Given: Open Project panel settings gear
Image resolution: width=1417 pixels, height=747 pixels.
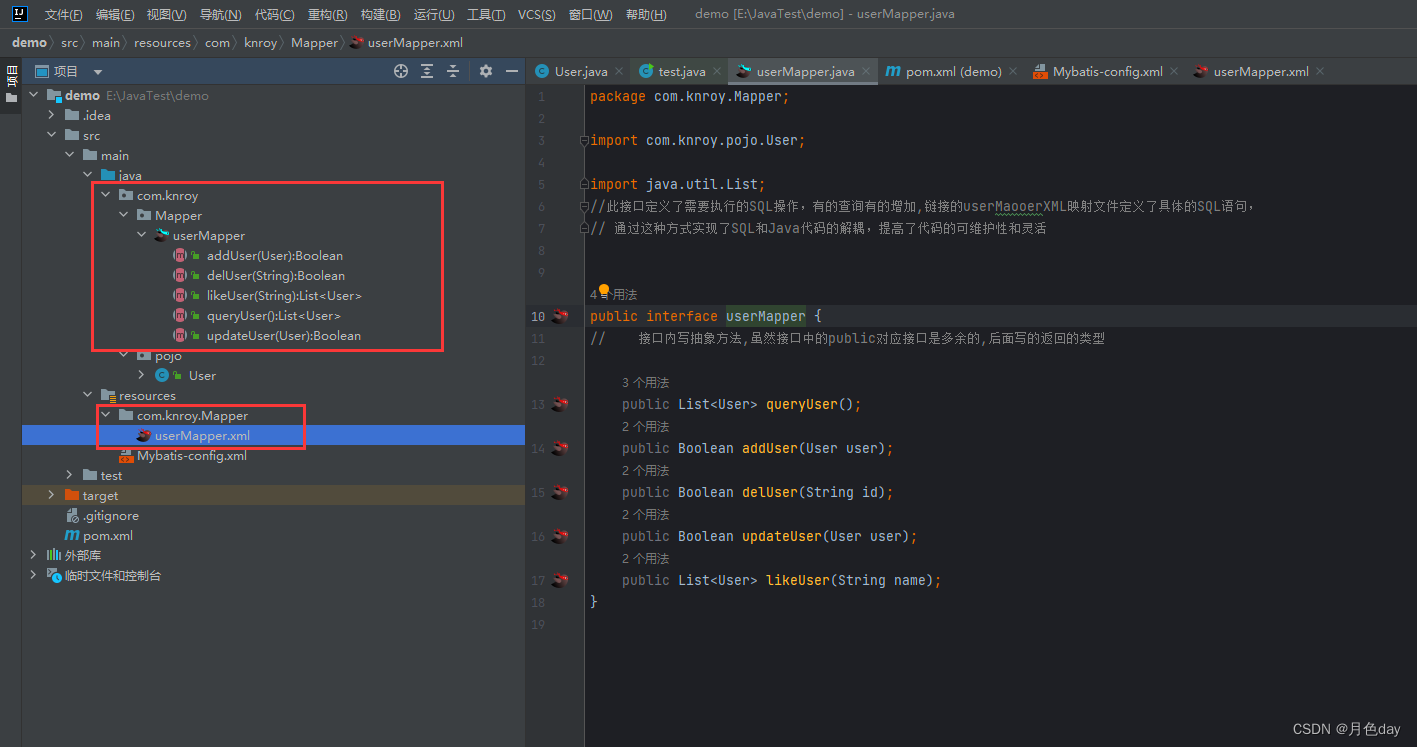Looking at the screenshot, I should pyautogui.click(x=486, y=71).
